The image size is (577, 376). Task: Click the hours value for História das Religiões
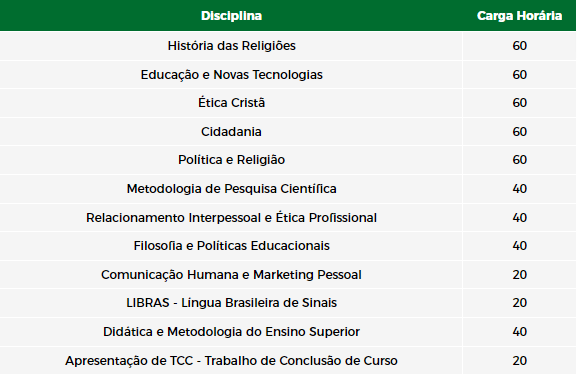point(520,46)
